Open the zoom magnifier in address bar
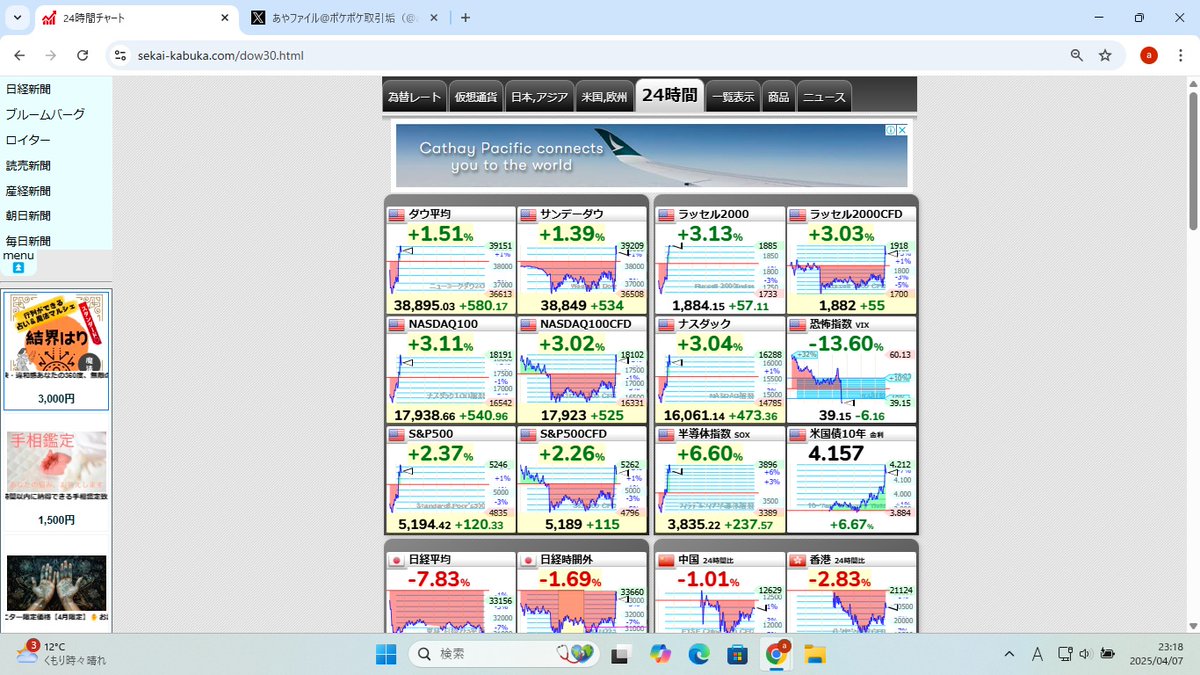1200x675 pixels. [x=1077, y=56]
